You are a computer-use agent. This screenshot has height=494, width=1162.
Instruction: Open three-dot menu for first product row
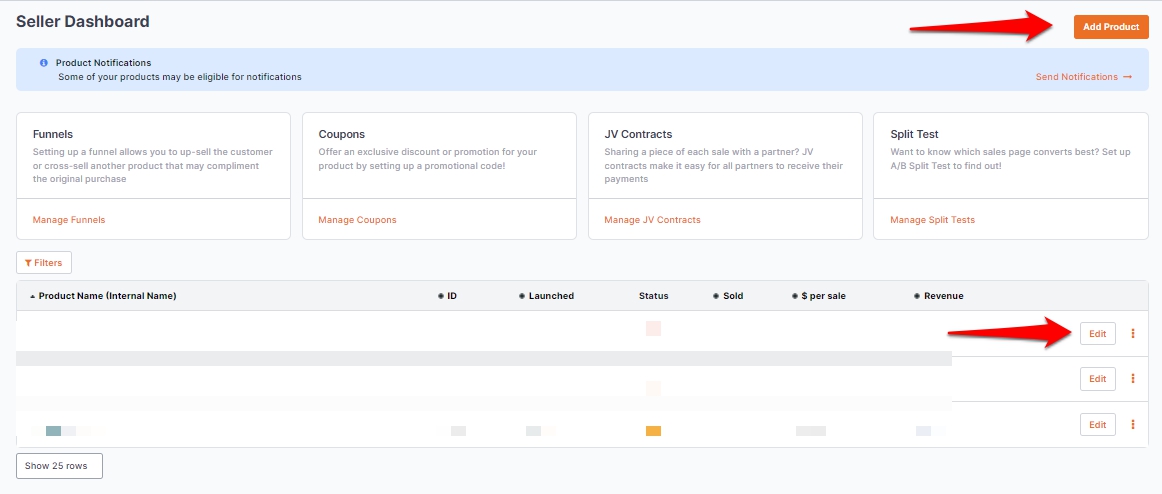coord(1133,334)
